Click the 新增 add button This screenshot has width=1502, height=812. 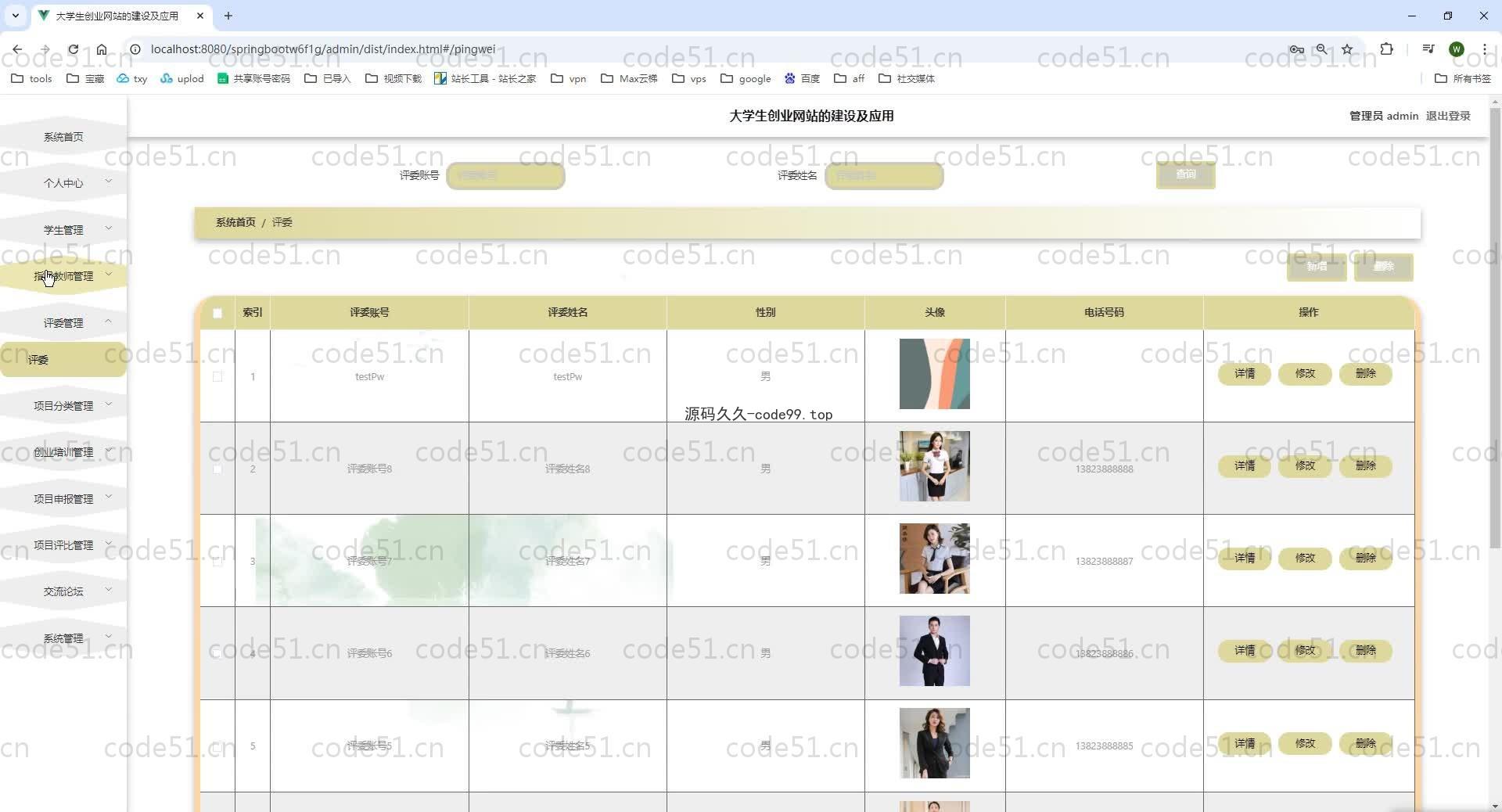pyautogui.click(x=1317, y=267)
